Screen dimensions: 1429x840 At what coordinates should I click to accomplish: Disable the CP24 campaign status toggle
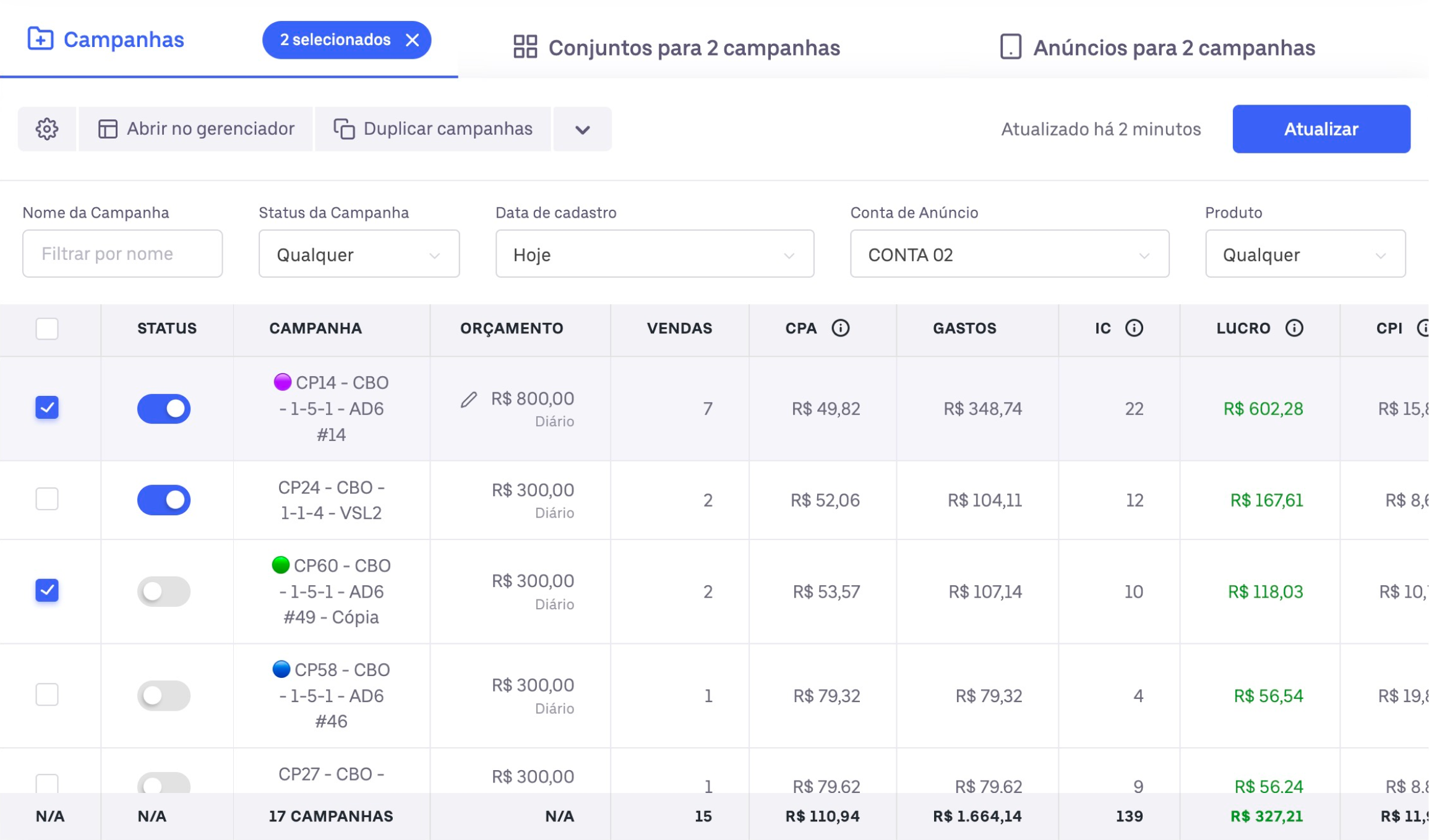[164, 500]
